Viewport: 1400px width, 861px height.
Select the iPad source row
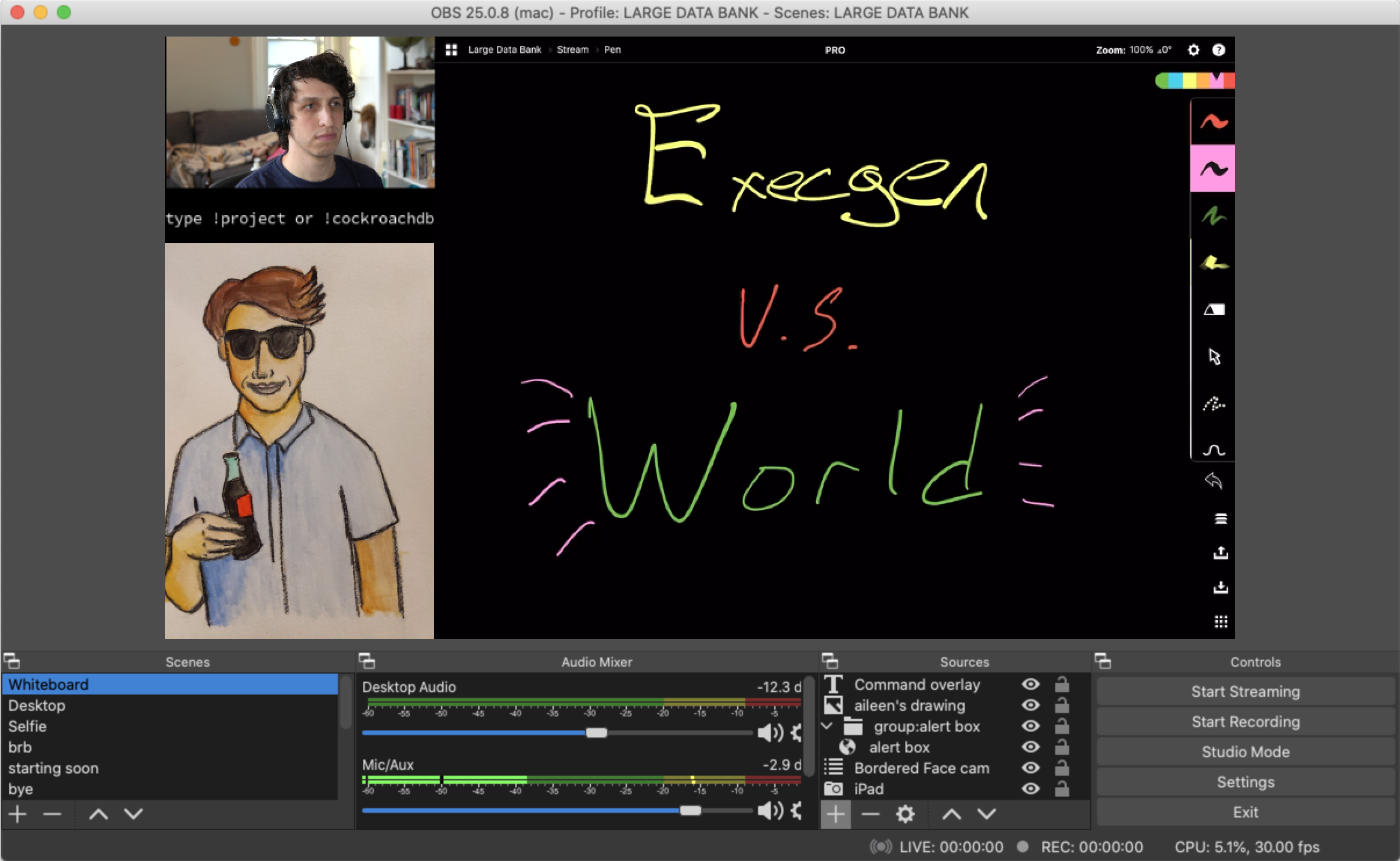(955, 789)
